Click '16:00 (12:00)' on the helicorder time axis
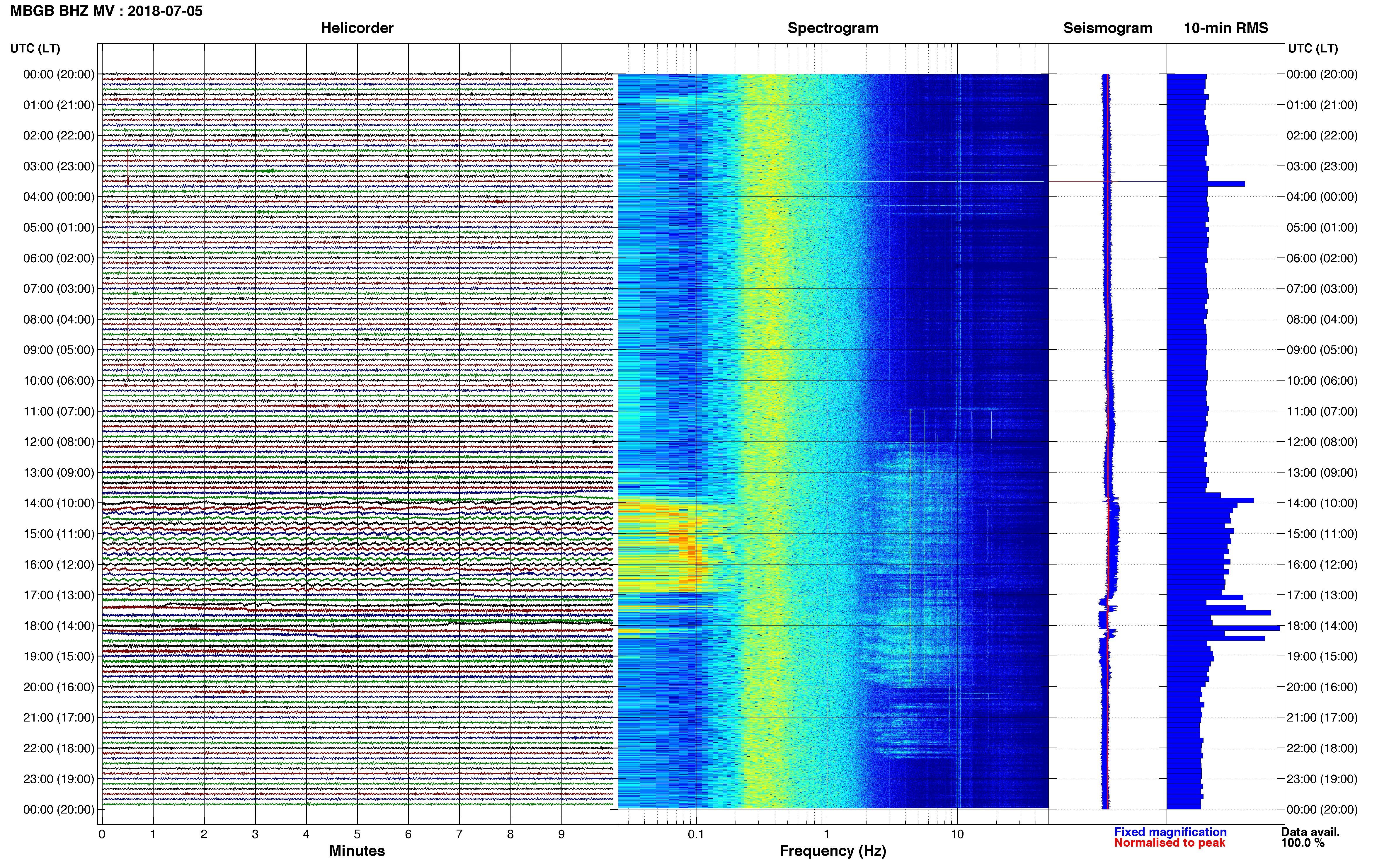The height and width of the screenshot is (868, 1389). 59,564
